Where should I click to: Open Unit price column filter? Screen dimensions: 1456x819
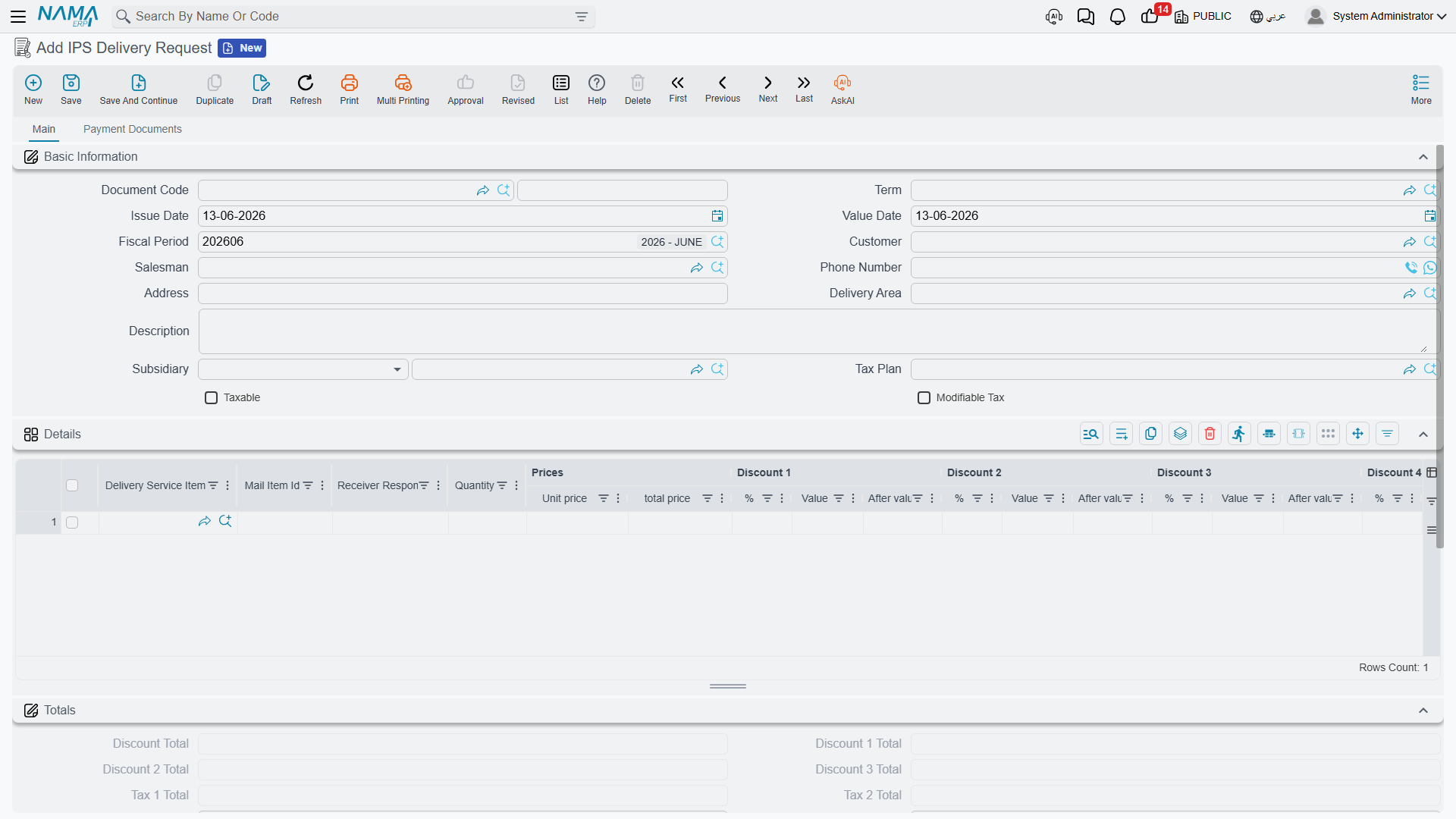click(x=604, y=498)
